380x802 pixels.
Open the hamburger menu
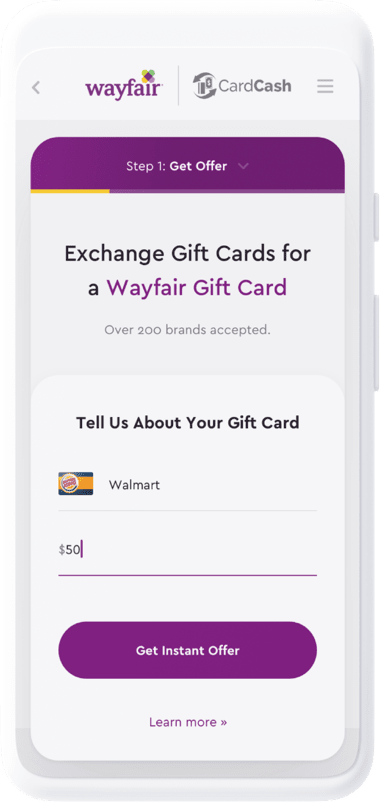tap(325, 86)
